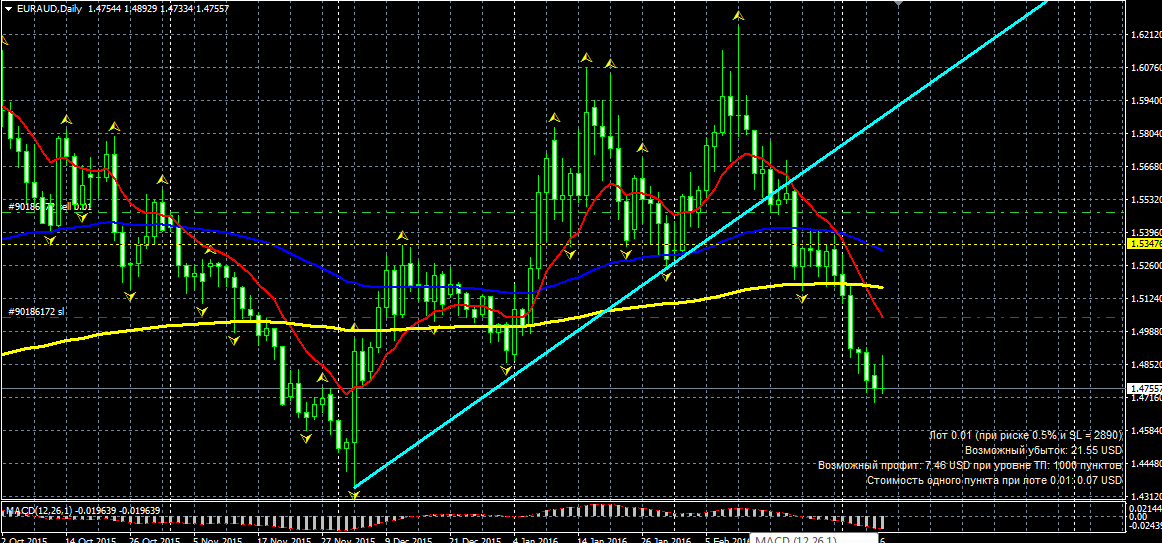Click the 14 Oct 2015 date label
Image resolution: width=1162 pixels, height=543 pixels.
[90, 539]
